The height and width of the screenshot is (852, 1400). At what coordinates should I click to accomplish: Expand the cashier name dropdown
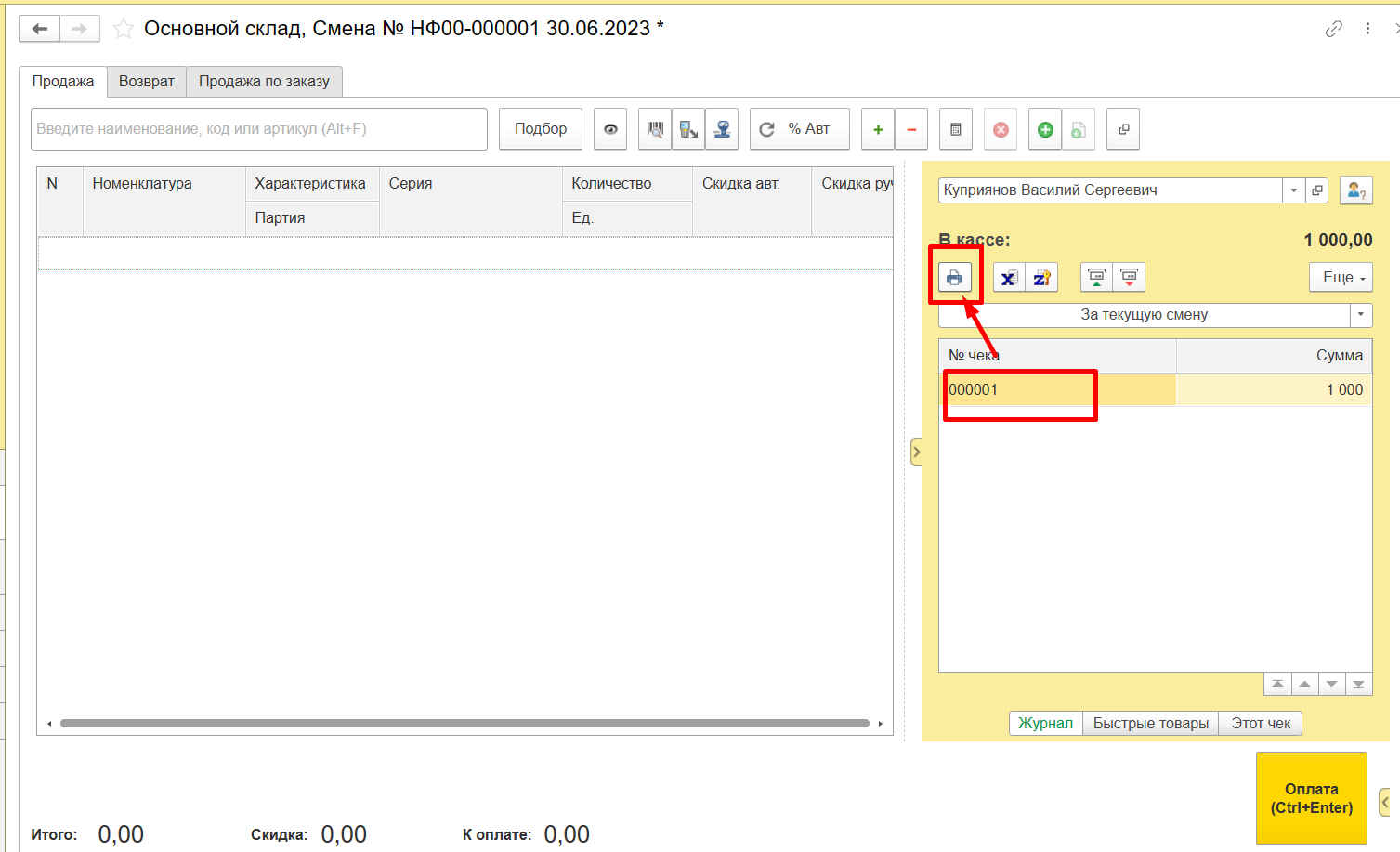coord(1293,190)
